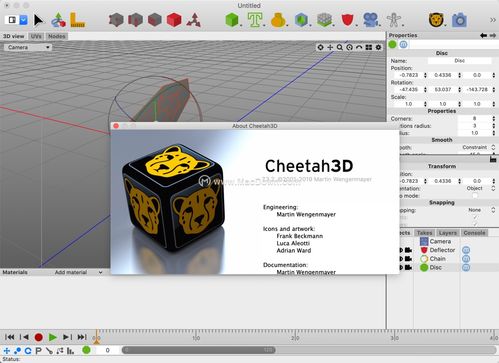The image size is (499, 363).
Task: Switch to the Console tab
Action: point(474,233)
